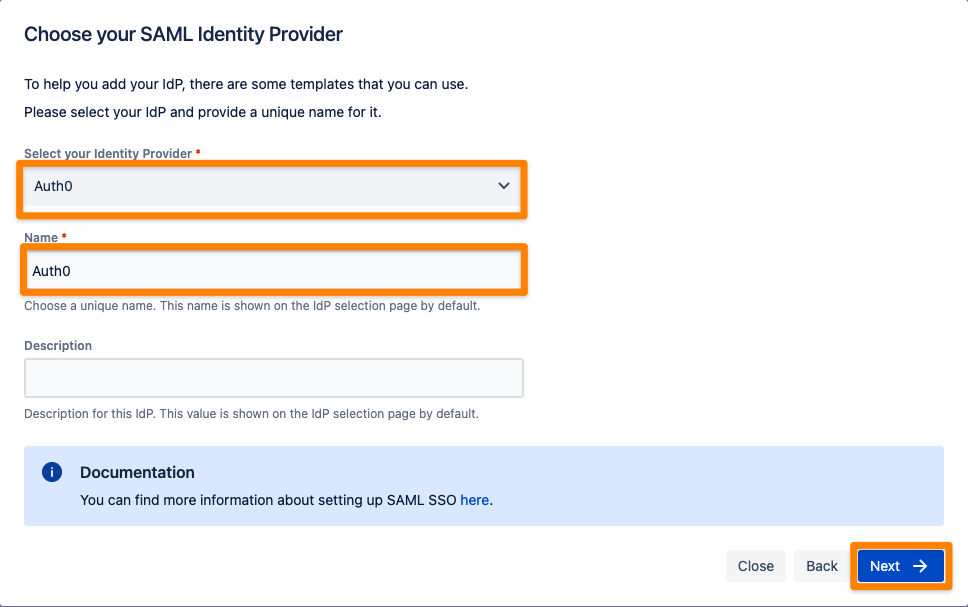Proceed with the blue Next button
The image size is (968, 607).
point(901,566)
